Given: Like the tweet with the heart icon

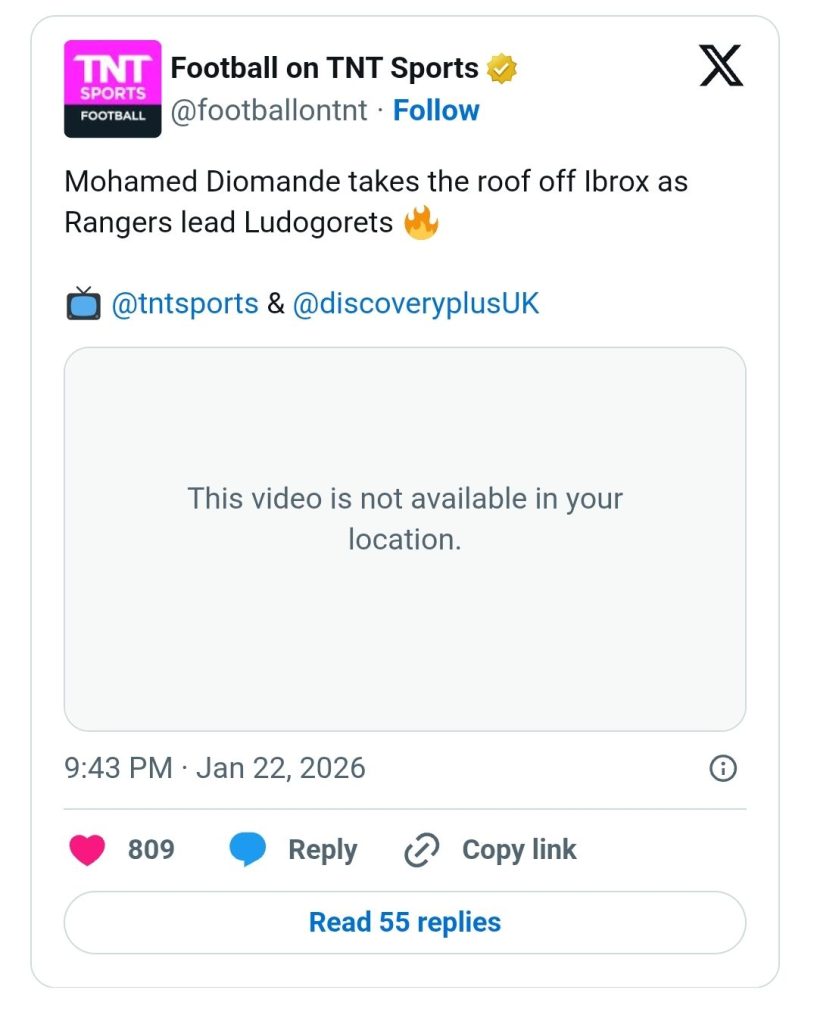Looking at the screenshot, I should pyautogui.click(x=87, y=850).
